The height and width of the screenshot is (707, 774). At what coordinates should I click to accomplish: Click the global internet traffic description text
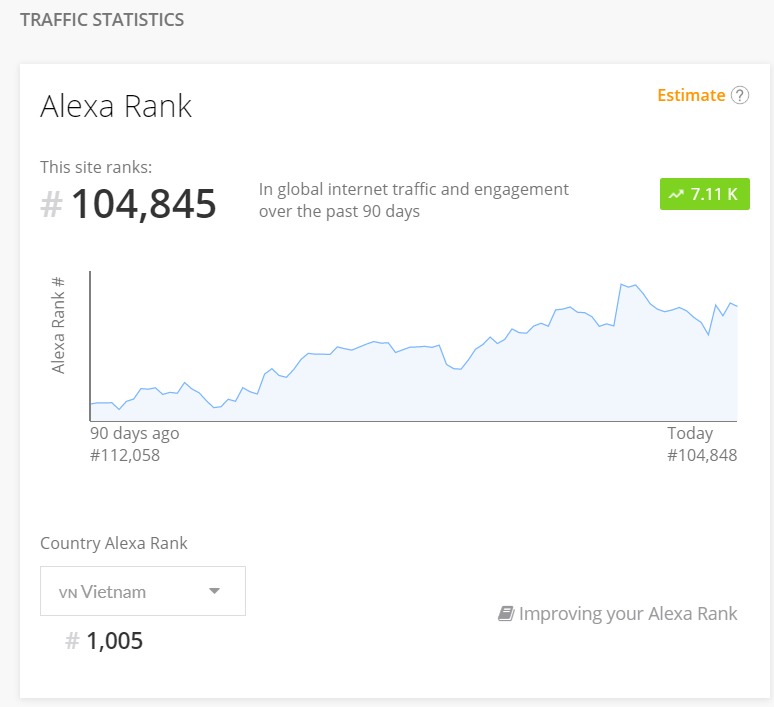pyautogui.click(x=414, y=200)
